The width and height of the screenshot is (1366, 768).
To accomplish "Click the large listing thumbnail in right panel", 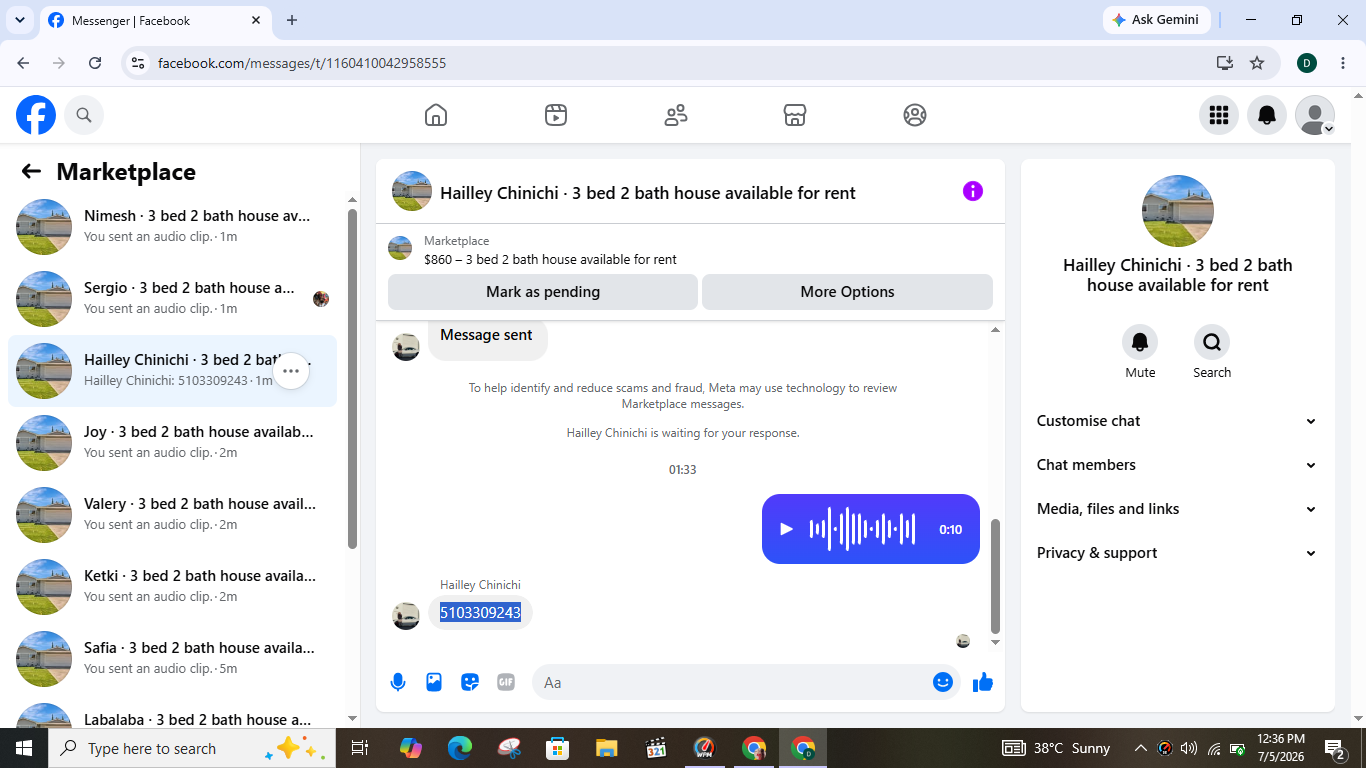I will (1178, 211).
